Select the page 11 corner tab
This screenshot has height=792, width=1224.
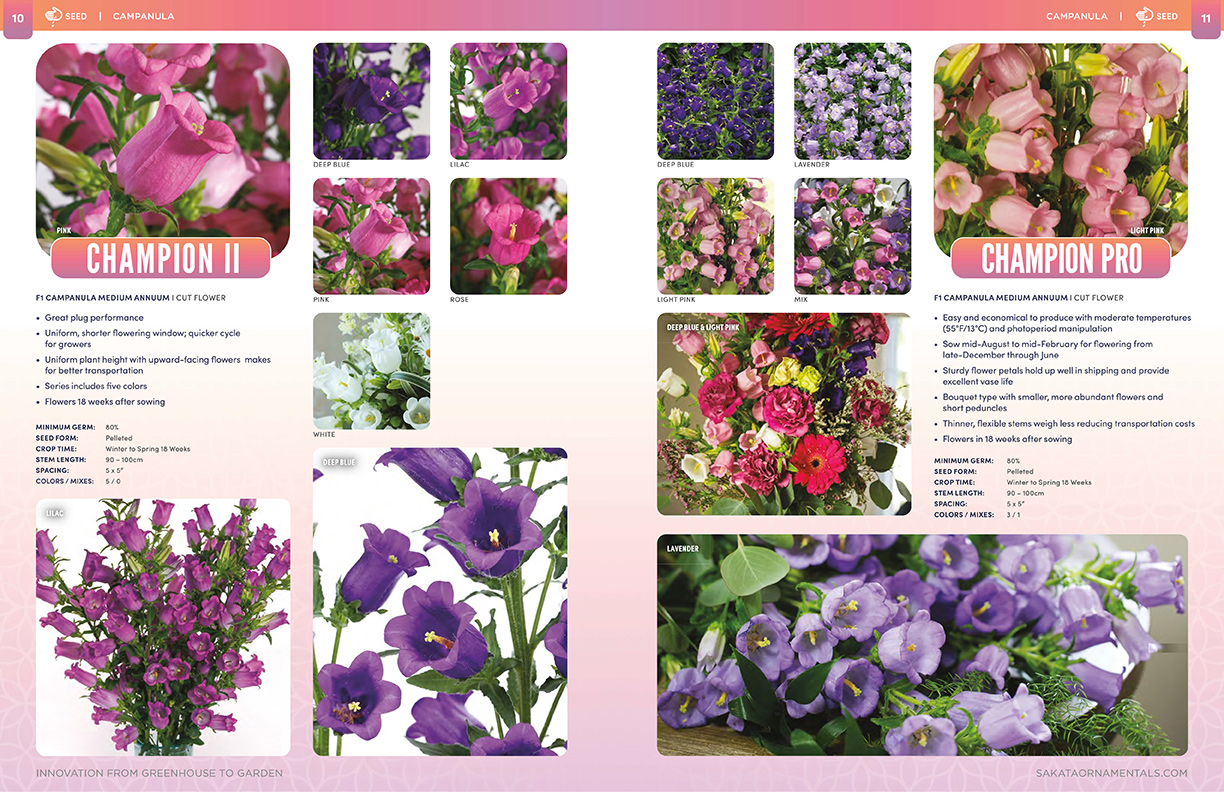[x=1206, y=17]
